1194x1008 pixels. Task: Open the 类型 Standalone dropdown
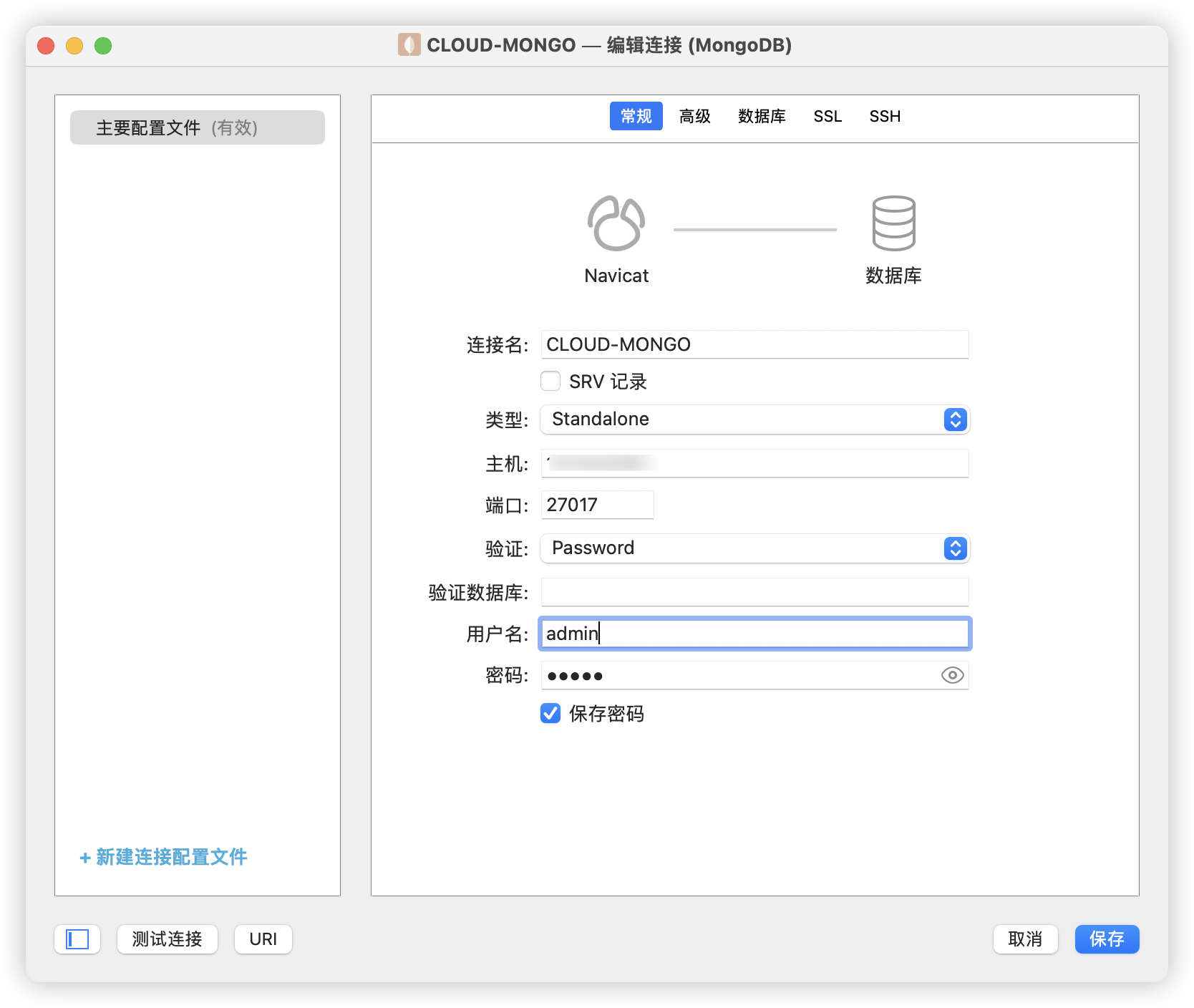pyautogui.click(x=755, y=420)
